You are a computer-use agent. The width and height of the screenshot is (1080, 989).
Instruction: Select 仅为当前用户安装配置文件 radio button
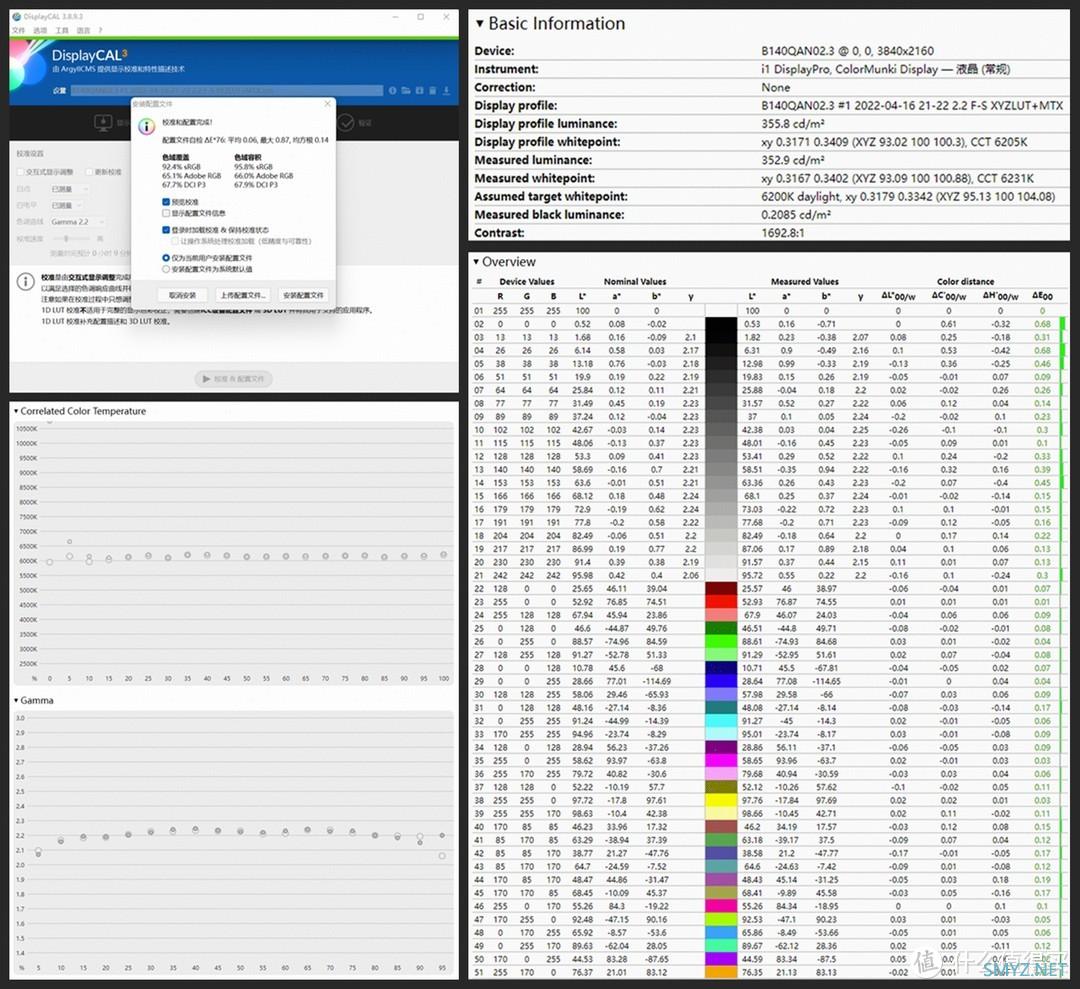(166, 258)
